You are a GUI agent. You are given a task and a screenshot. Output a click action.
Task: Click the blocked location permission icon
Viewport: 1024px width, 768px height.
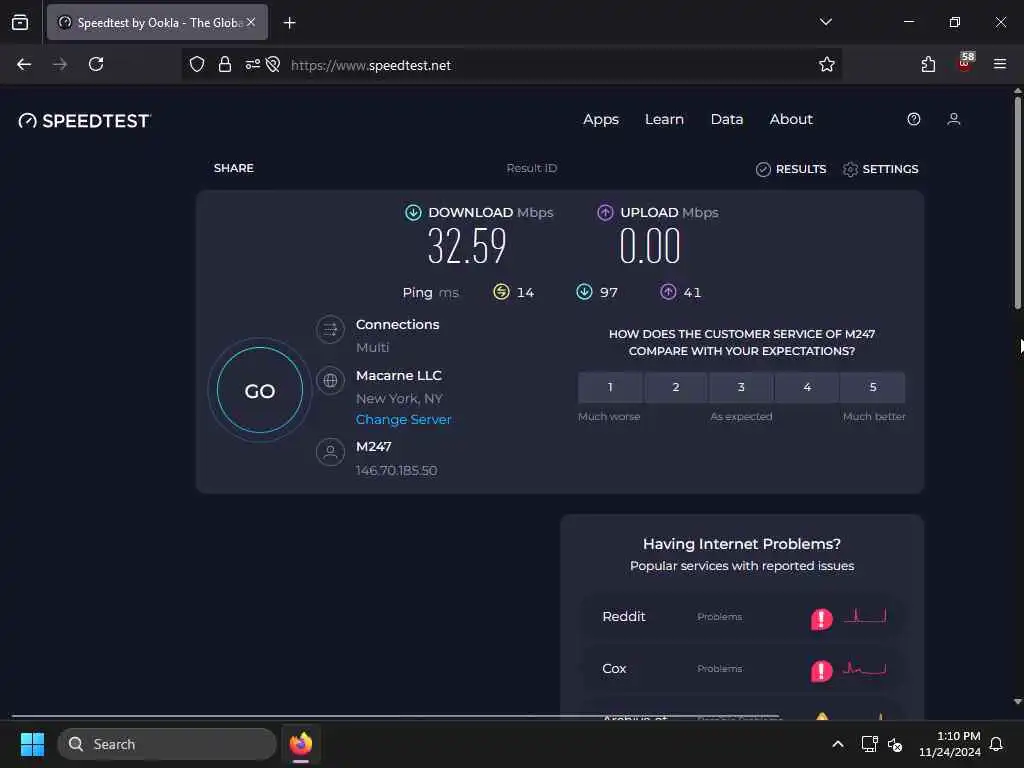tap(273, 64)
